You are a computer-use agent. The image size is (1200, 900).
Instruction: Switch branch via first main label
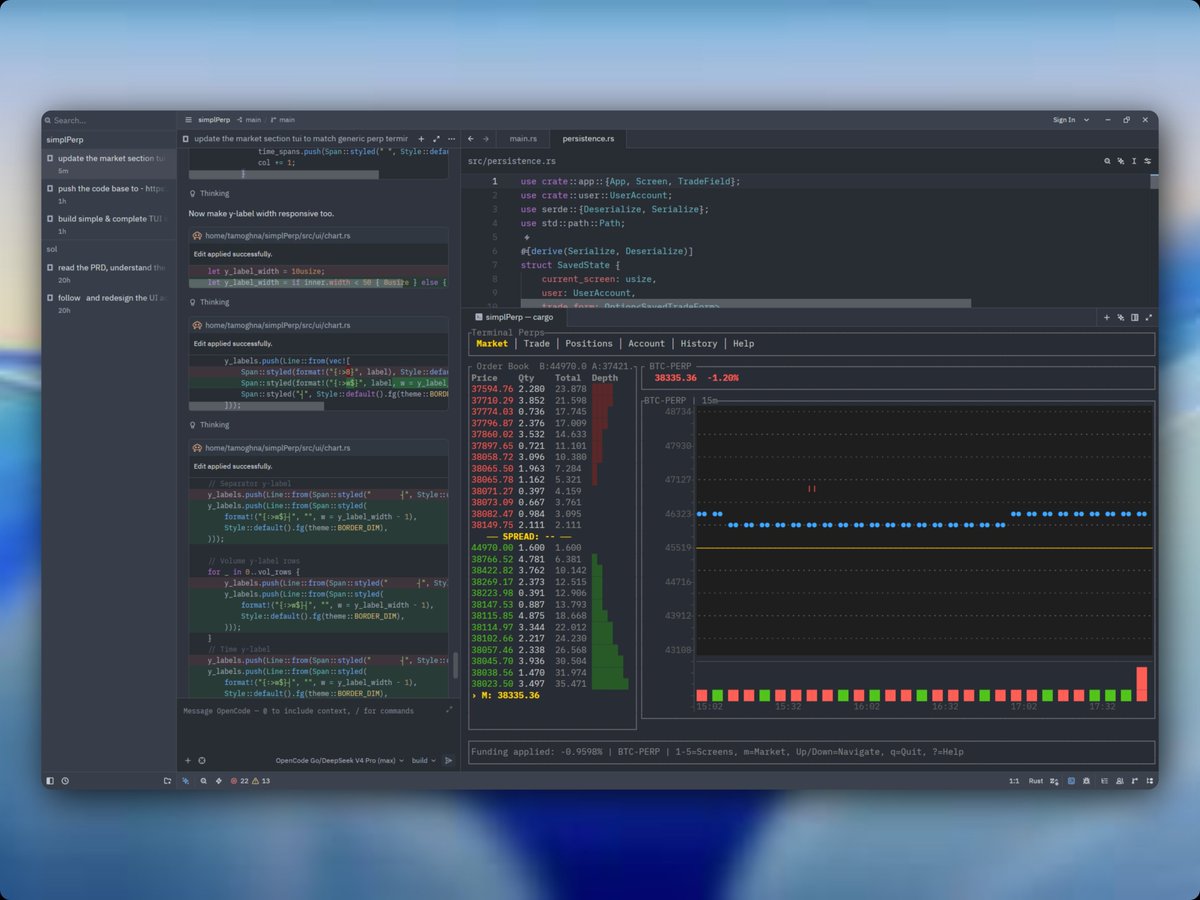pyautogui.click(x=249, y=120)
